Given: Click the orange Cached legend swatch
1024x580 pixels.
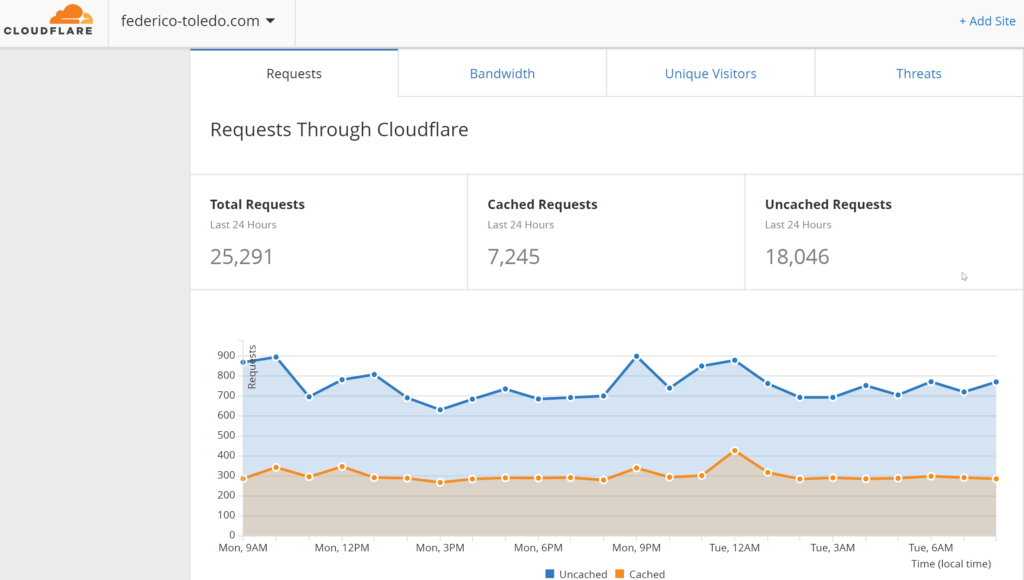Looking at the screenshot, I should [x=620, y=574].
